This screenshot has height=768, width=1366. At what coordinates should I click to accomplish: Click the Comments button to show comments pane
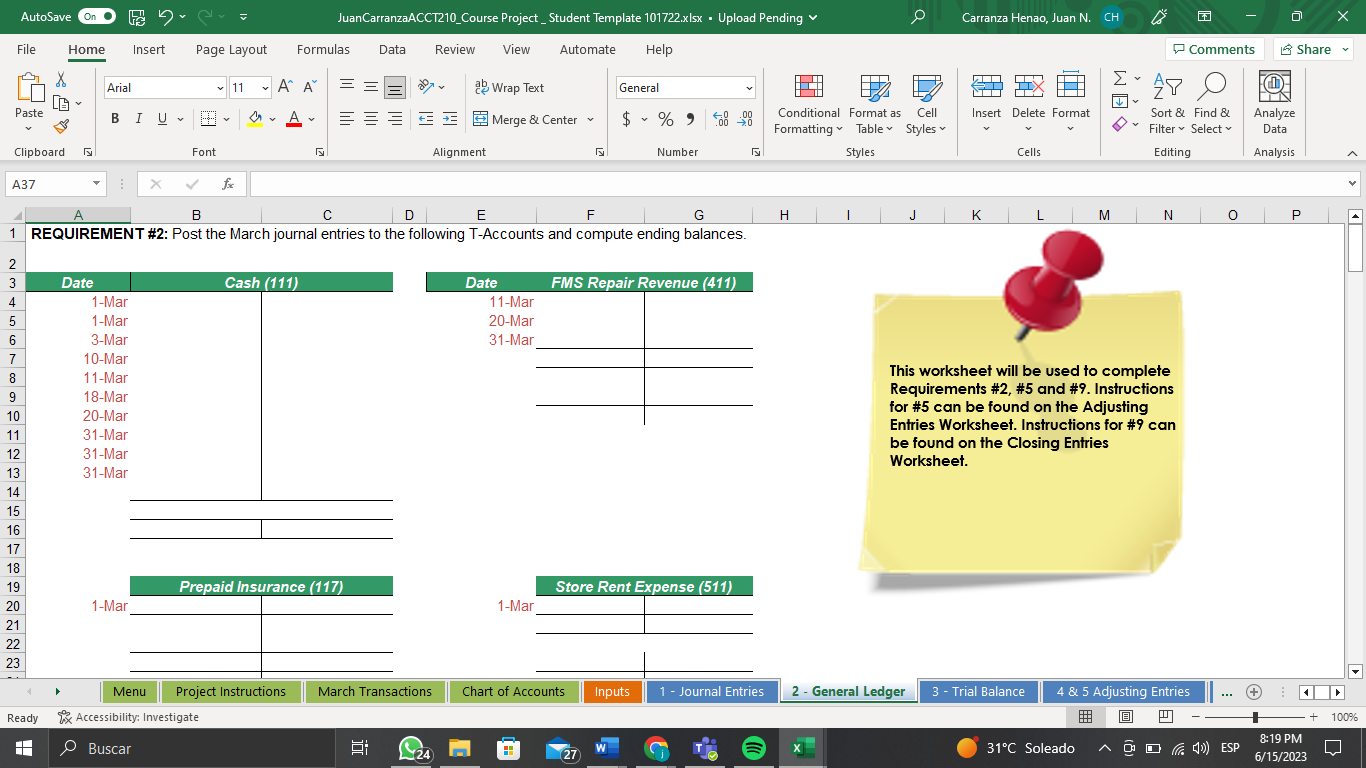pos(1214,49)
